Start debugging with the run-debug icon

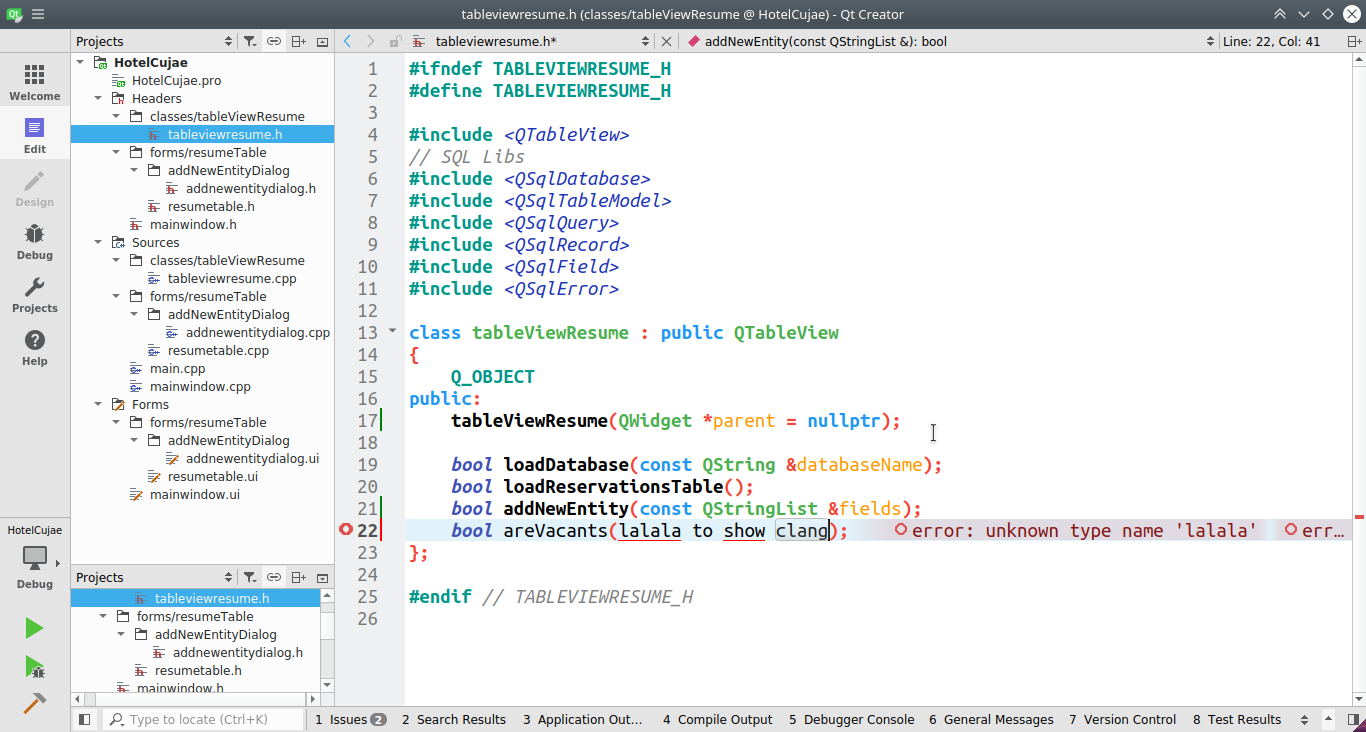click(34, 666)
